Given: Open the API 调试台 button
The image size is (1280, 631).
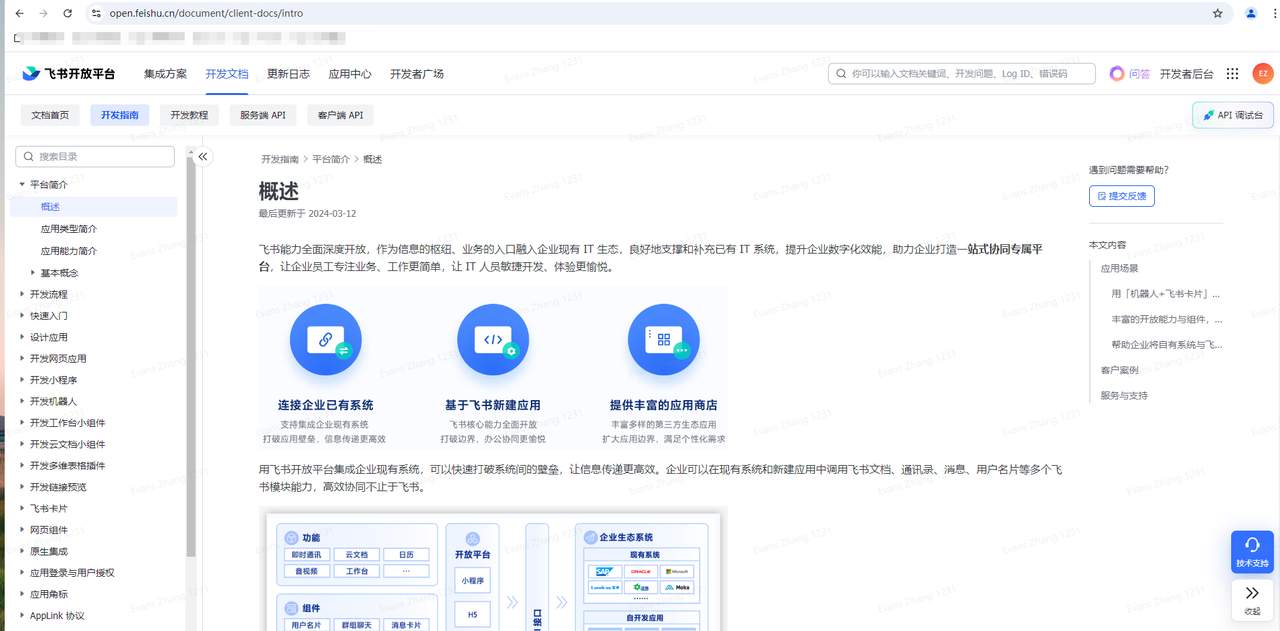Looking at the screenshot, I should (1233, 115).
